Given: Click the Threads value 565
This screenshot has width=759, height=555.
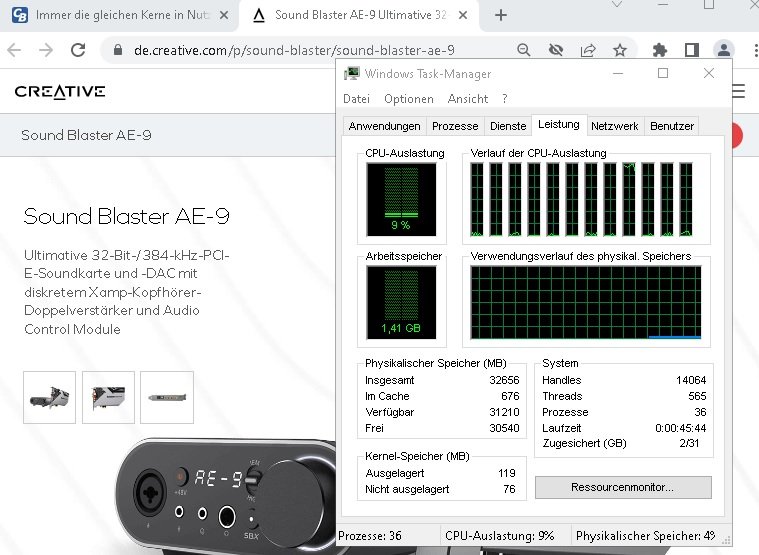Looking at the screenshot, I should coord(697,396).
